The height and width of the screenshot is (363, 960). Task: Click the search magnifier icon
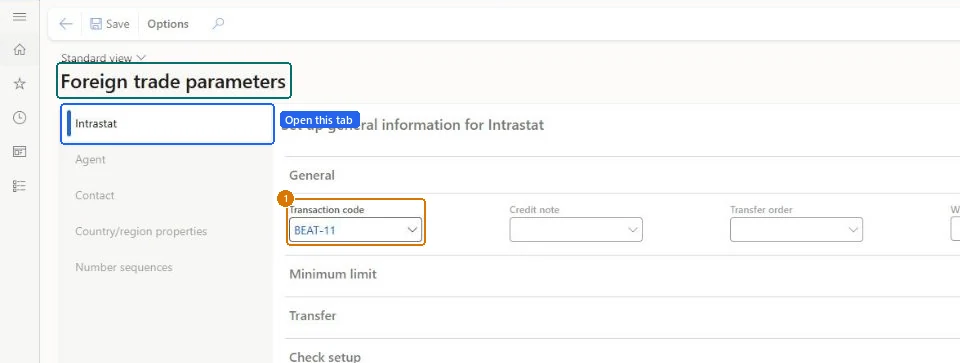[218, 24]
